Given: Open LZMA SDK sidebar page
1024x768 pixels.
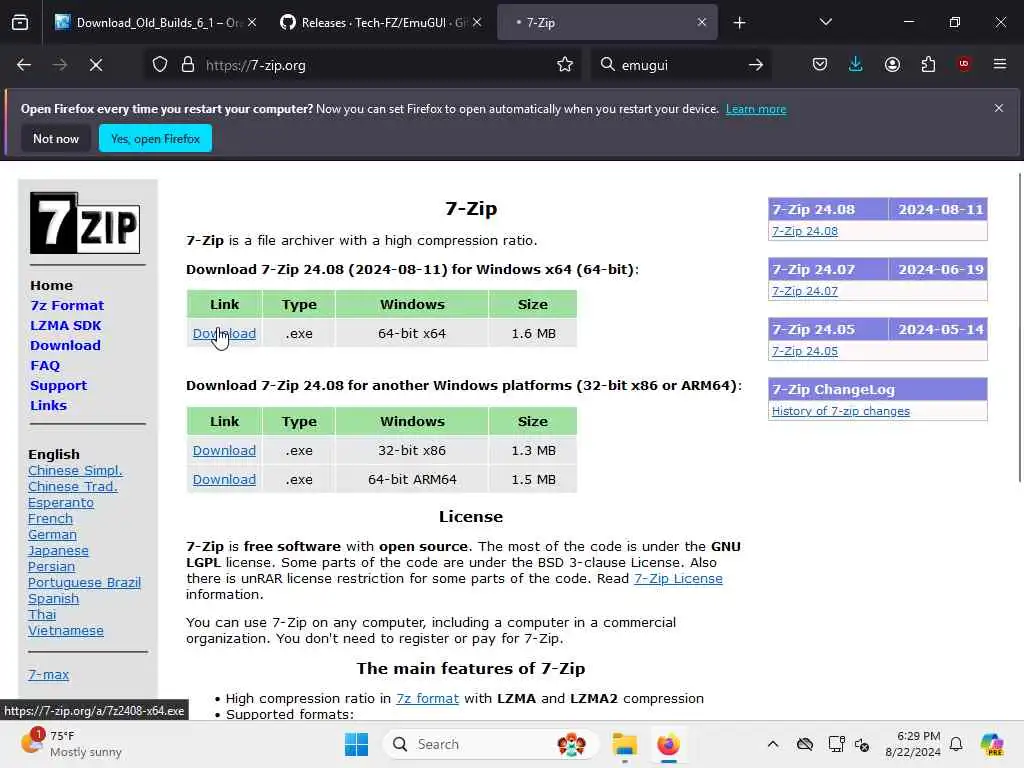Looking at the screenshot, I should (x=65, y=325).
